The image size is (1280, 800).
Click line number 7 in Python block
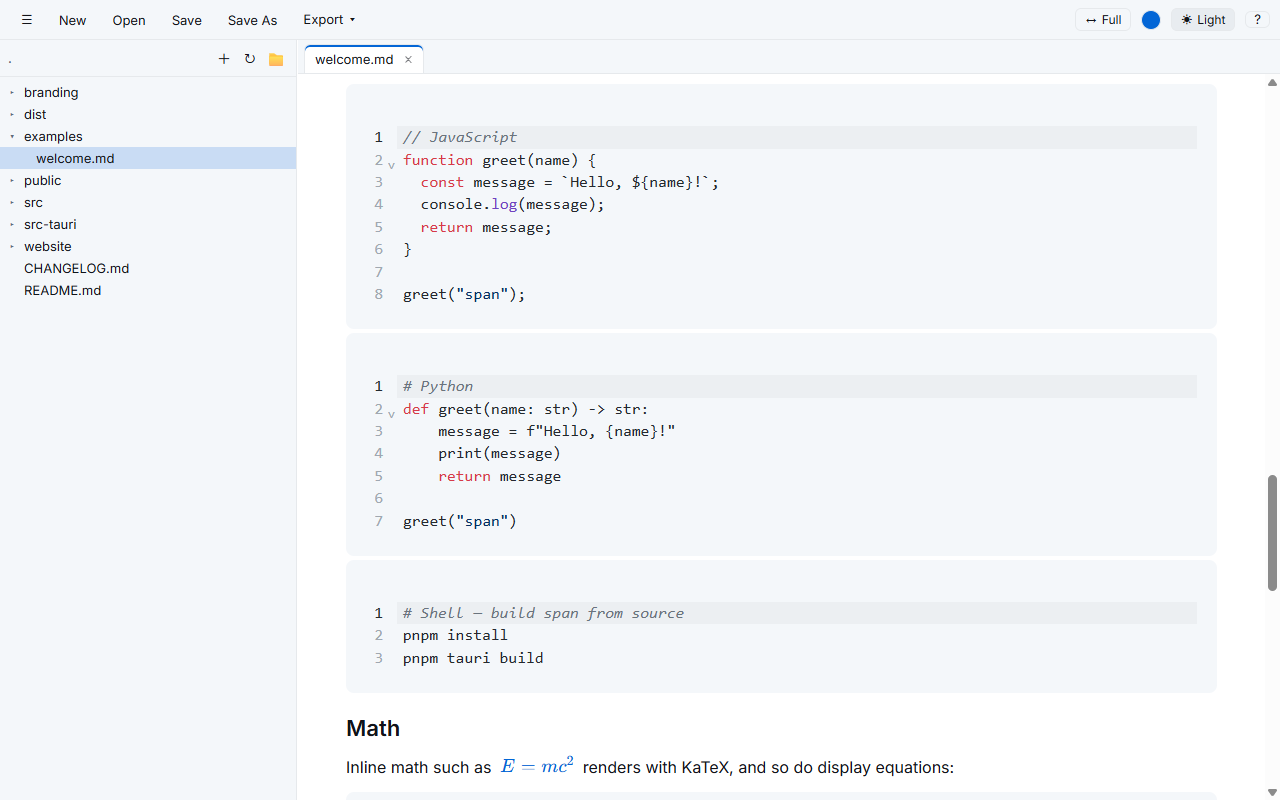tap(379, 521)
